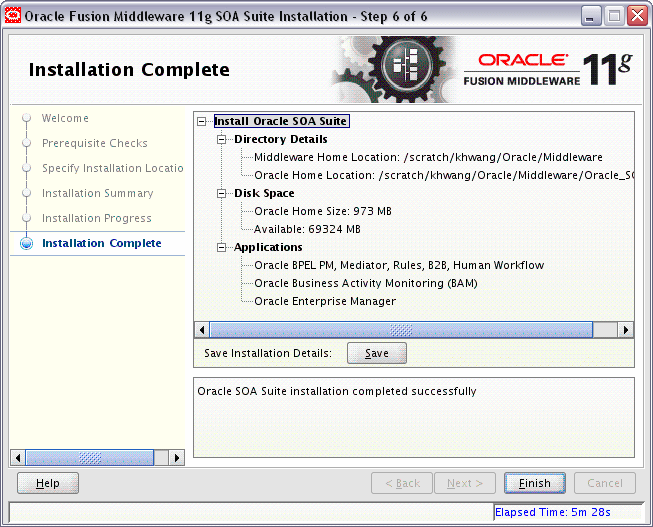Screen dimensions: 653x527
Task: Click the disabled Next button
Action: 465,483
